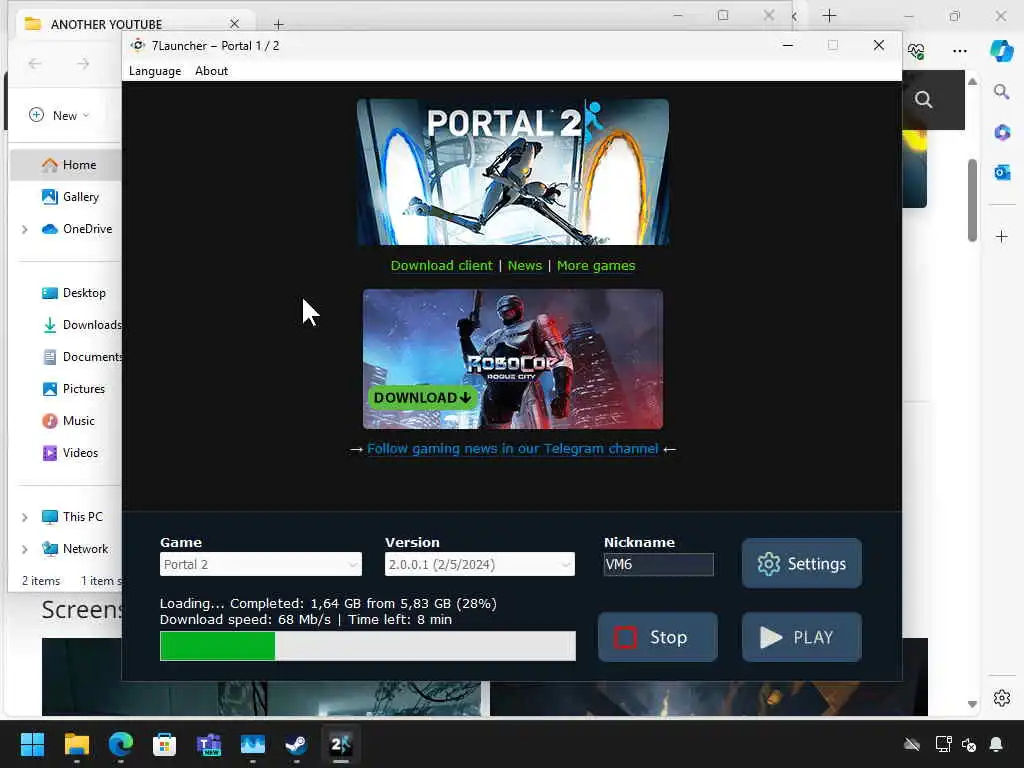
Task: Open the Download client link
Action: tap(441, 265)
